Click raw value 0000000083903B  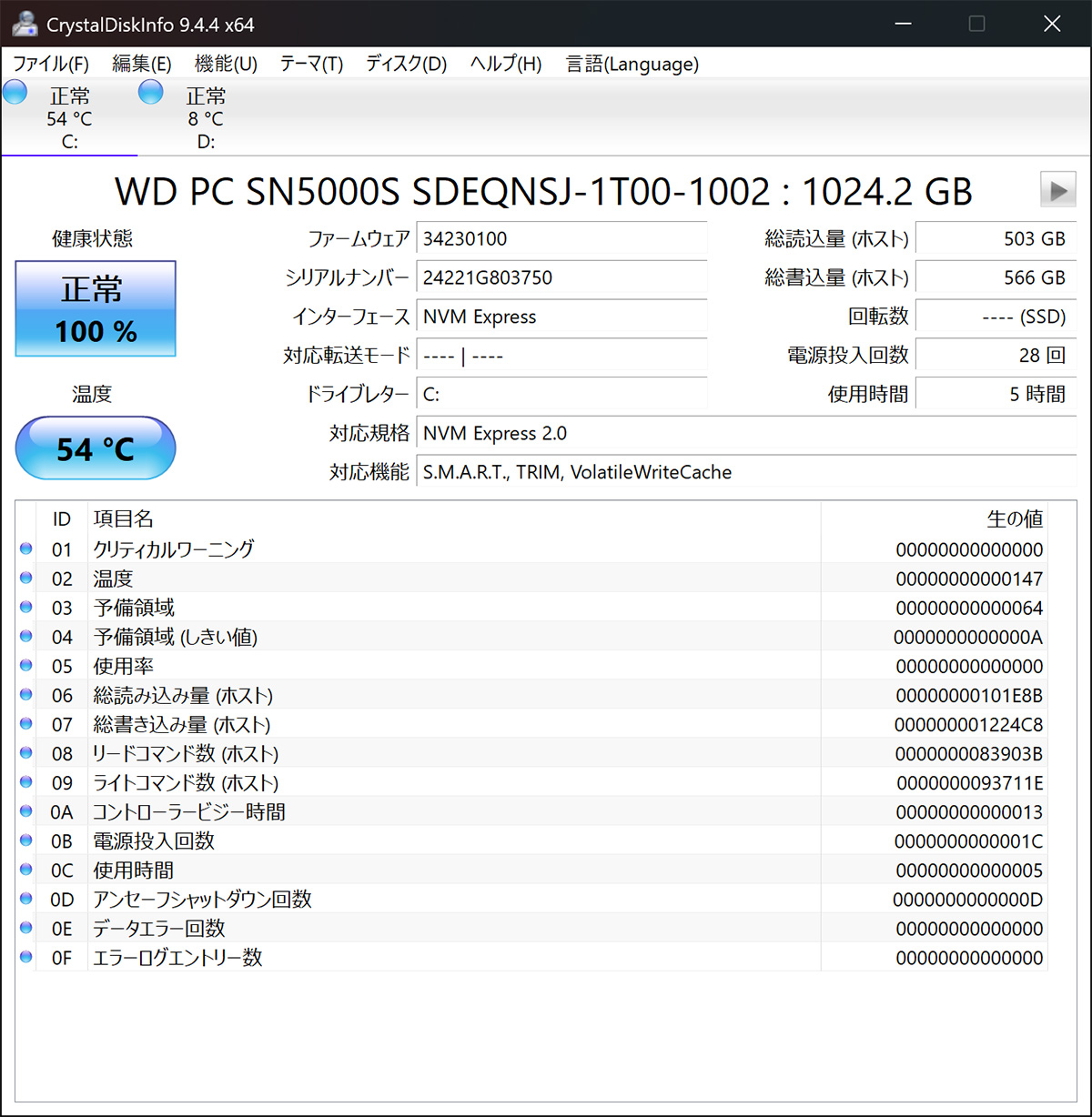tap(969, 753)
